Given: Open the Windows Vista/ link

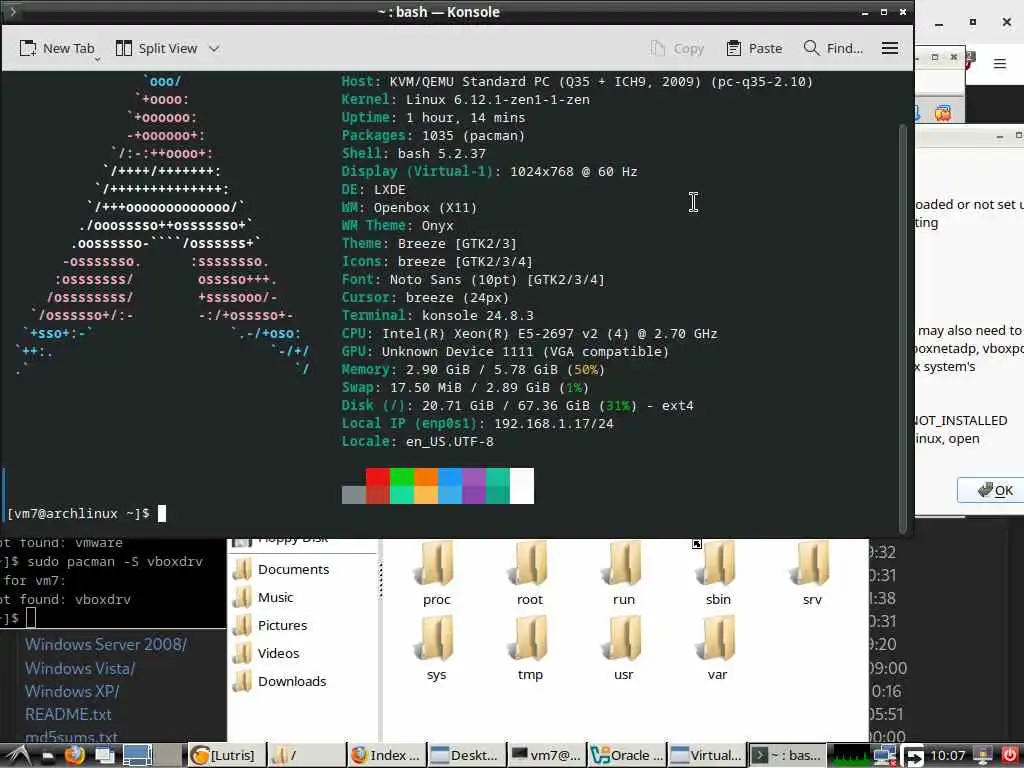Looking at the screenshot, I should pyautogui.click(x=80, y=669).
